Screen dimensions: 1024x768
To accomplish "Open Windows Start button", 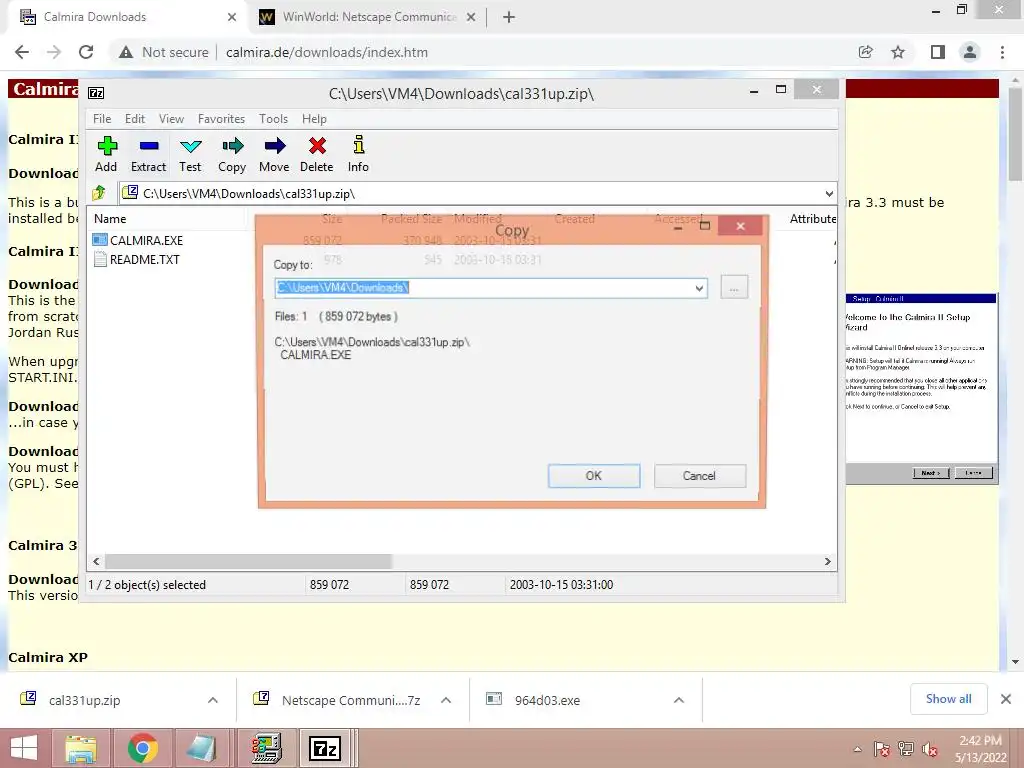I will click(x=24, y=748).
